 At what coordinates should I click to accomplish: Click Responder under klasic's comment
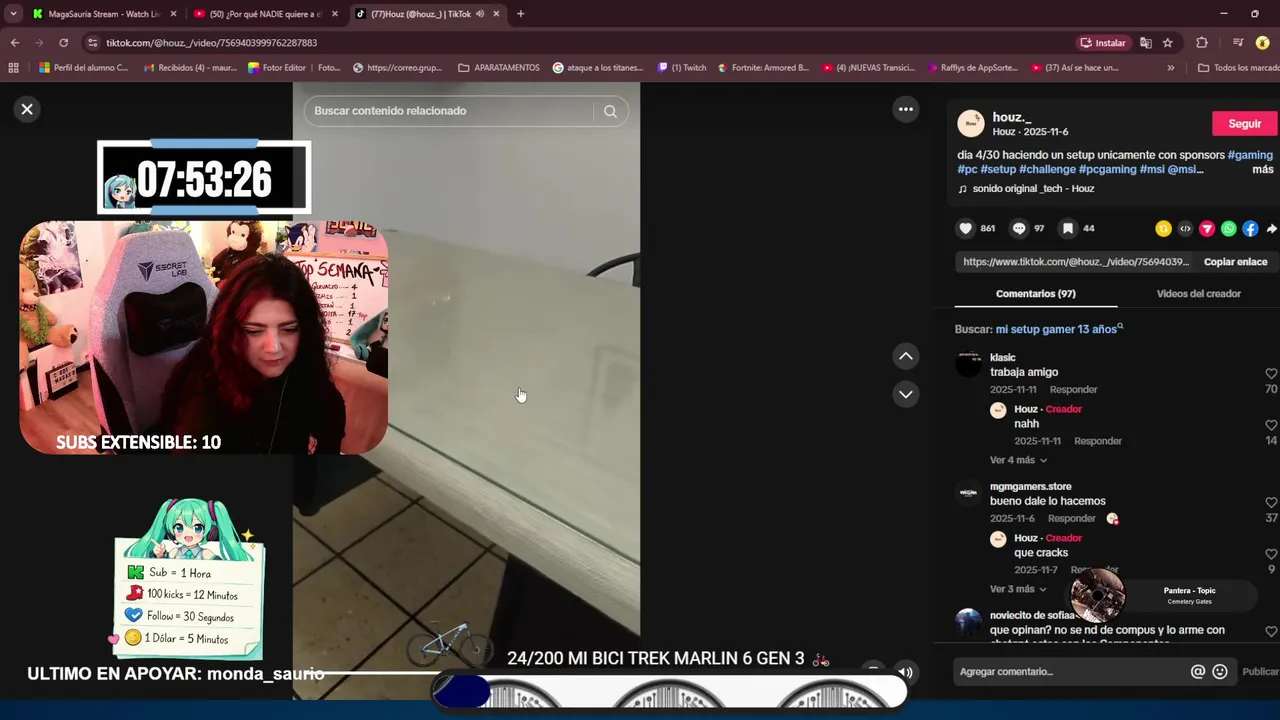click(1073, 390)
